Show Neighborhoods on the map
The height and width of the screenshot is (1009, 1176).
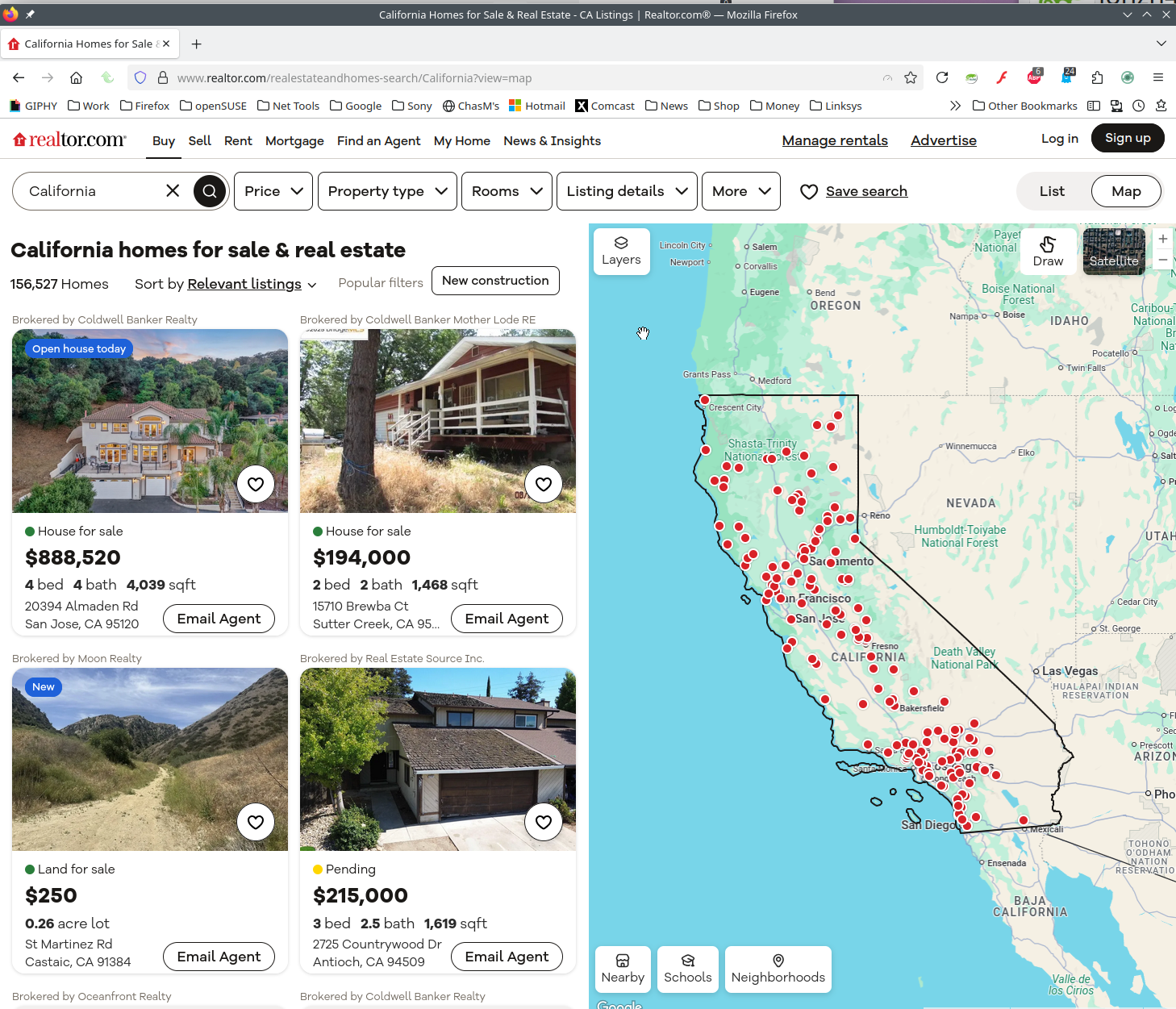[778, 969]
